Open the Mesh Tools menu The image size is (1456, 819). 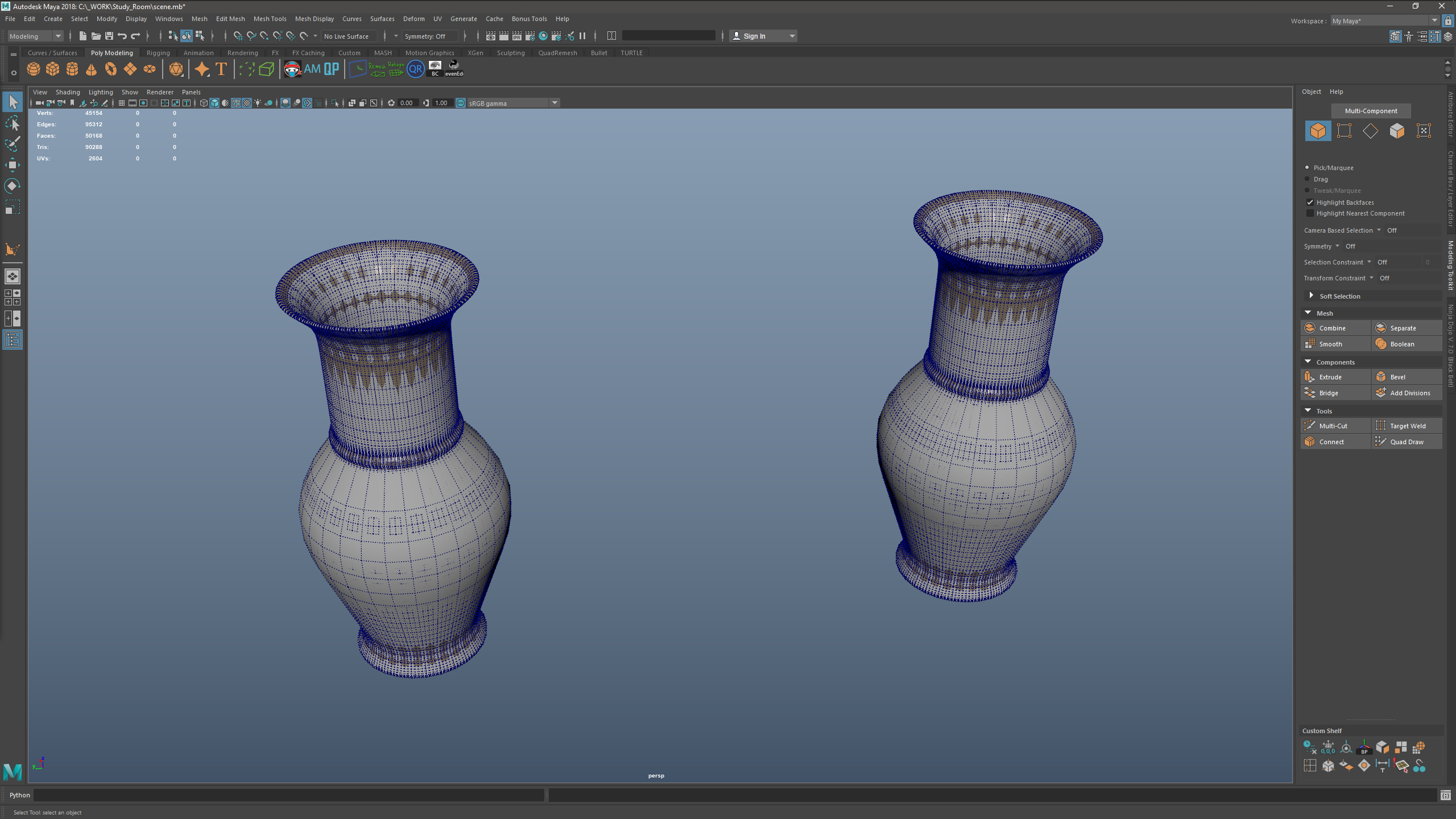click(x=270, y=19)
